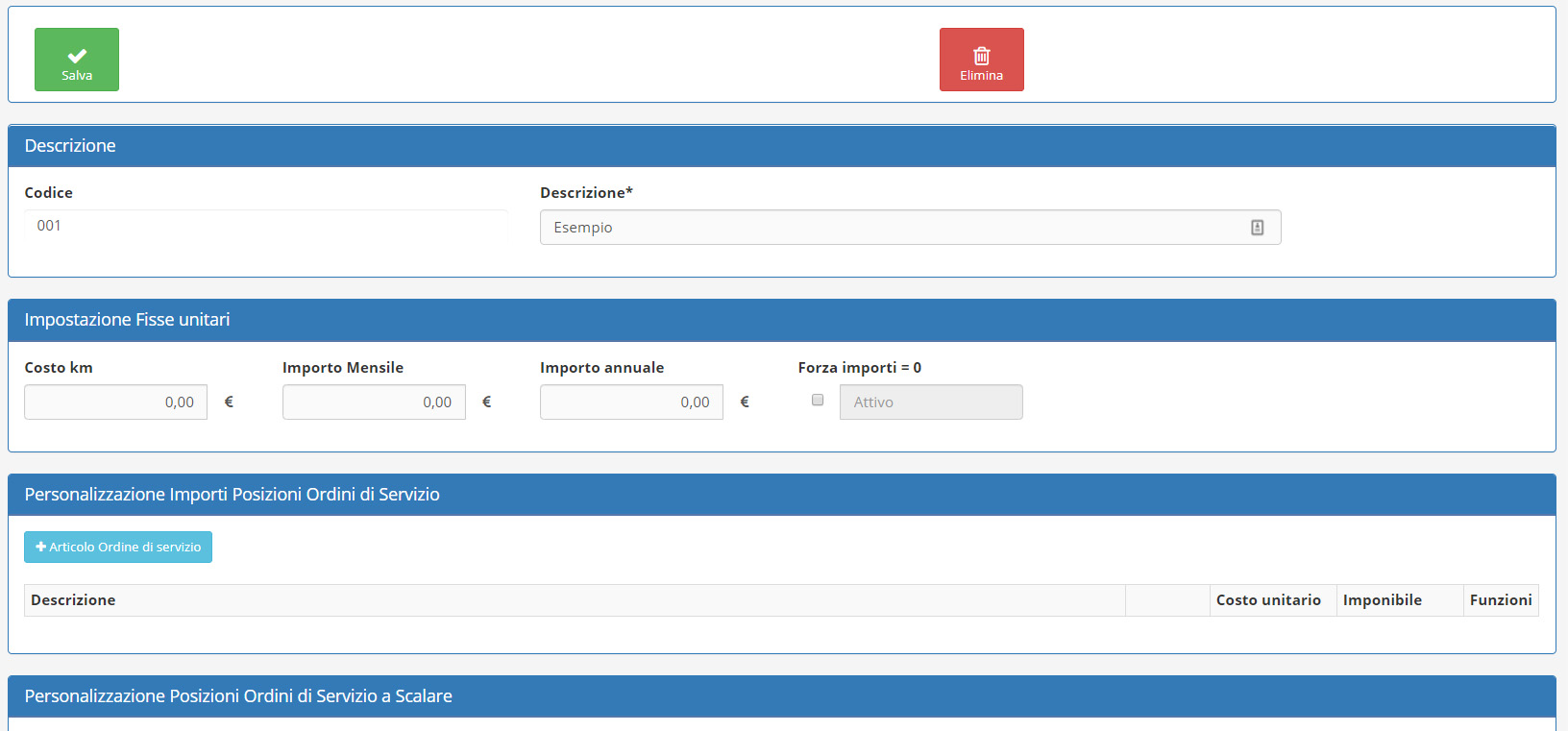Add a new Articolo Ordine di servizio
This screenshot has height=731, width=1568.
pos(118,548)
